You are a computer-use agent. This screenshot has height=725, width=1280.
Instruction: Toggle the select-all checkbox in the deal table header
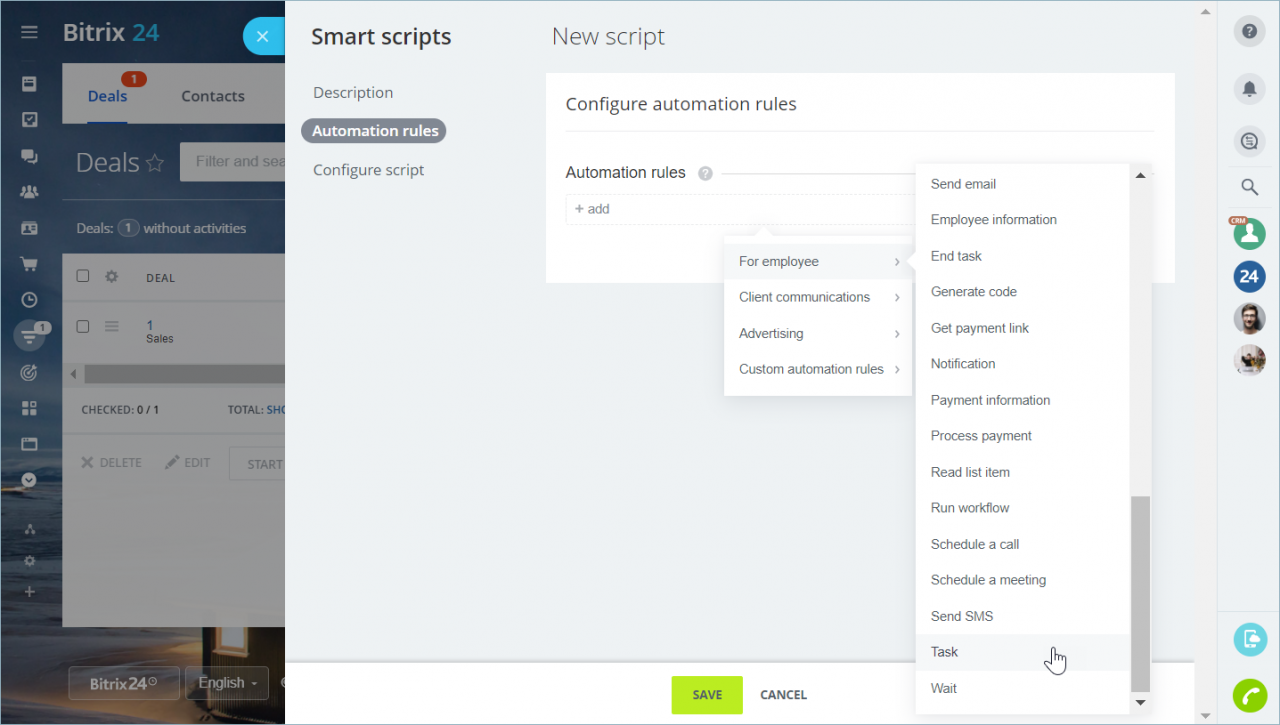pyautogui.click(x=83, y=276)
